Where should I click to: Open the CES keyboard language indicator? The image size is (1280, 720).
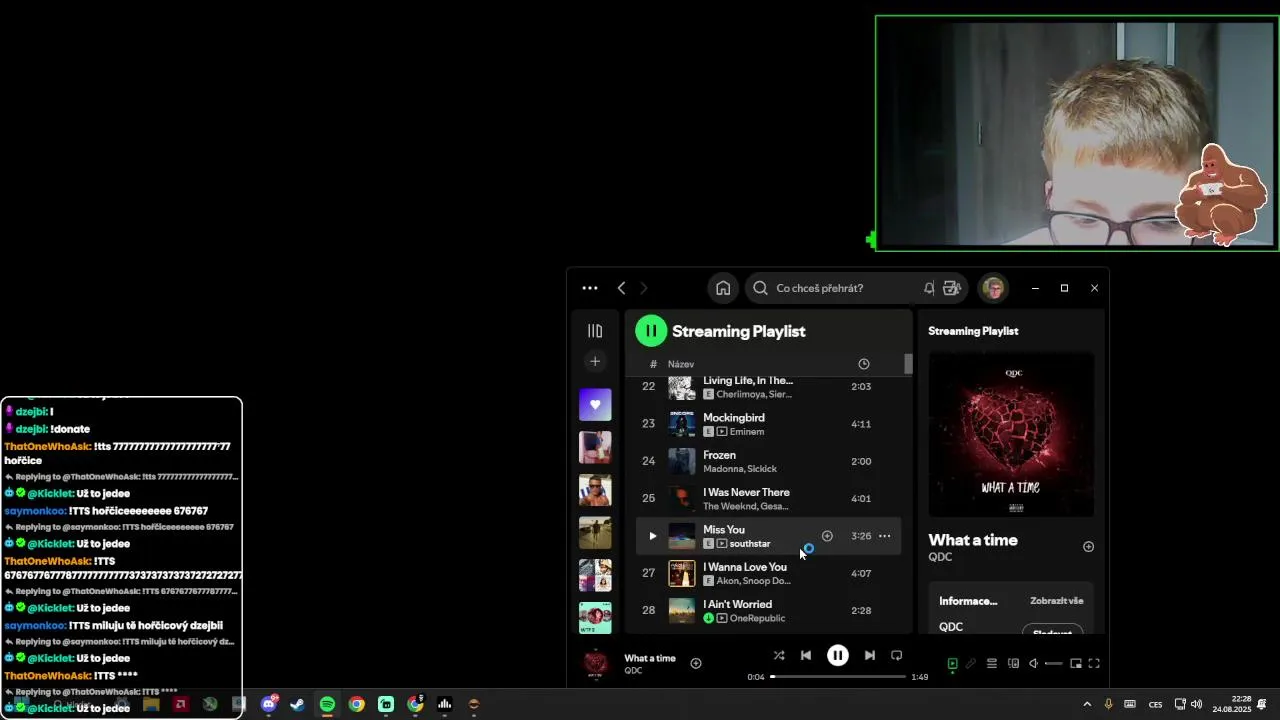(1156, 705)
